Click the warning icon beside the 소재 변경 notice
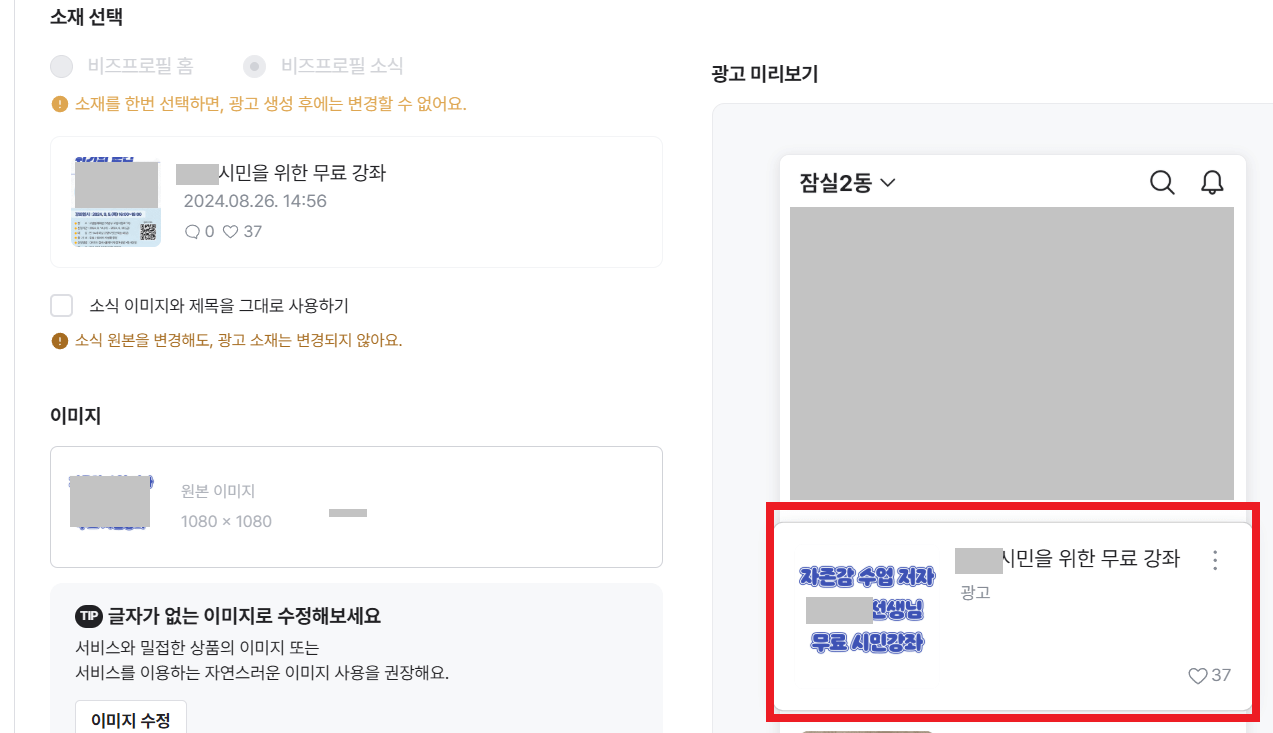 click(x=59, y=103)
